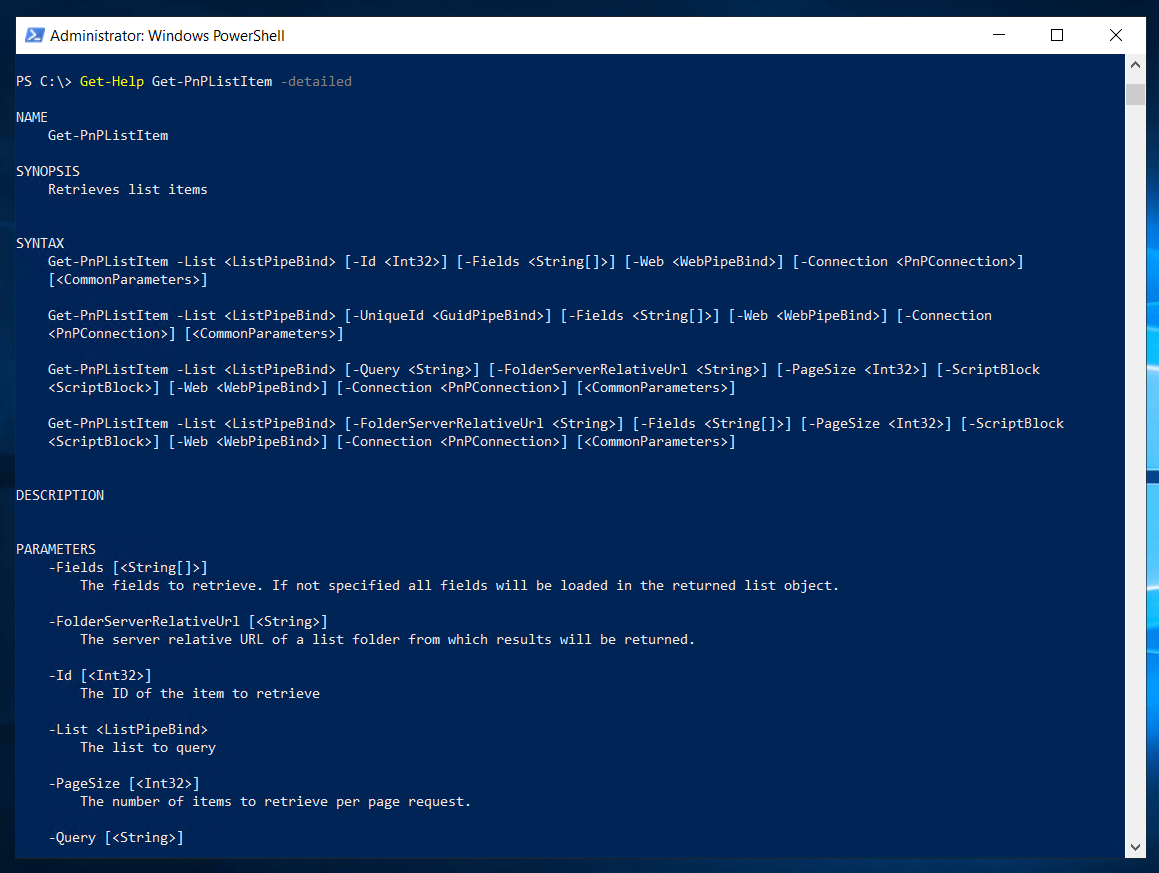Click the scrollbar thumb at the top
This screenshot has height=873, width=1159.
pos(1136,95)
